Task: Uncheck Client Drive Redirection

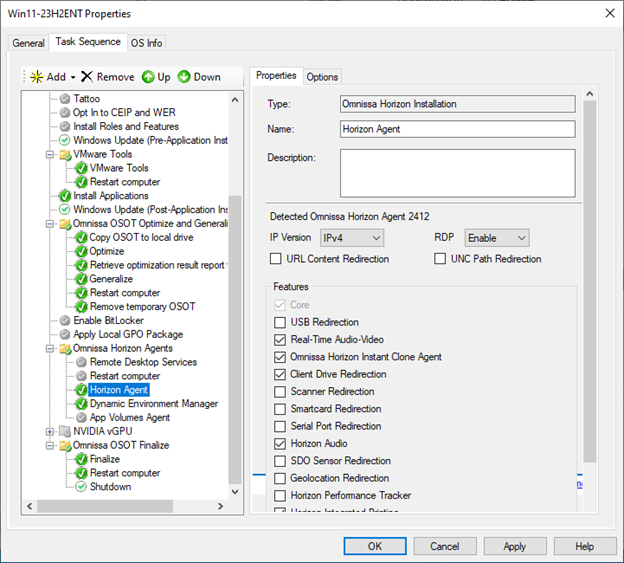Action: [280, 374]
